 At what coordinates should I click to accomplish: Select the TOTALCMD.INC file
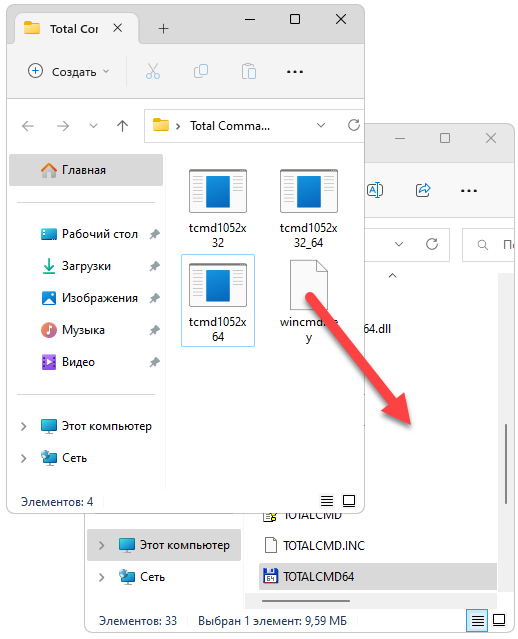314,545
